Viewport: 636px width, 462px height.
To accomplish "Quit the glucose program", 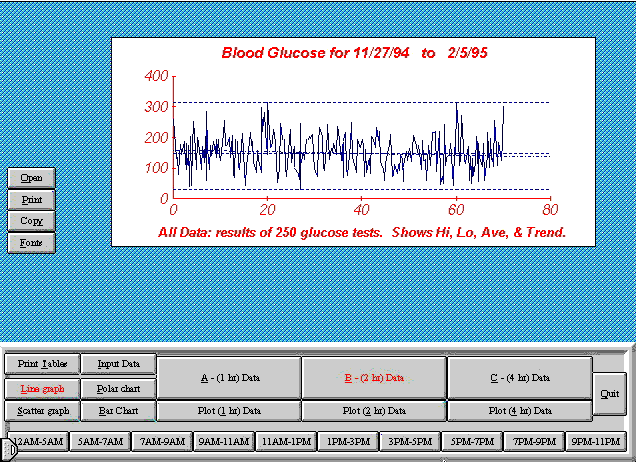I will pyautogui.click(x=609, y=393).
